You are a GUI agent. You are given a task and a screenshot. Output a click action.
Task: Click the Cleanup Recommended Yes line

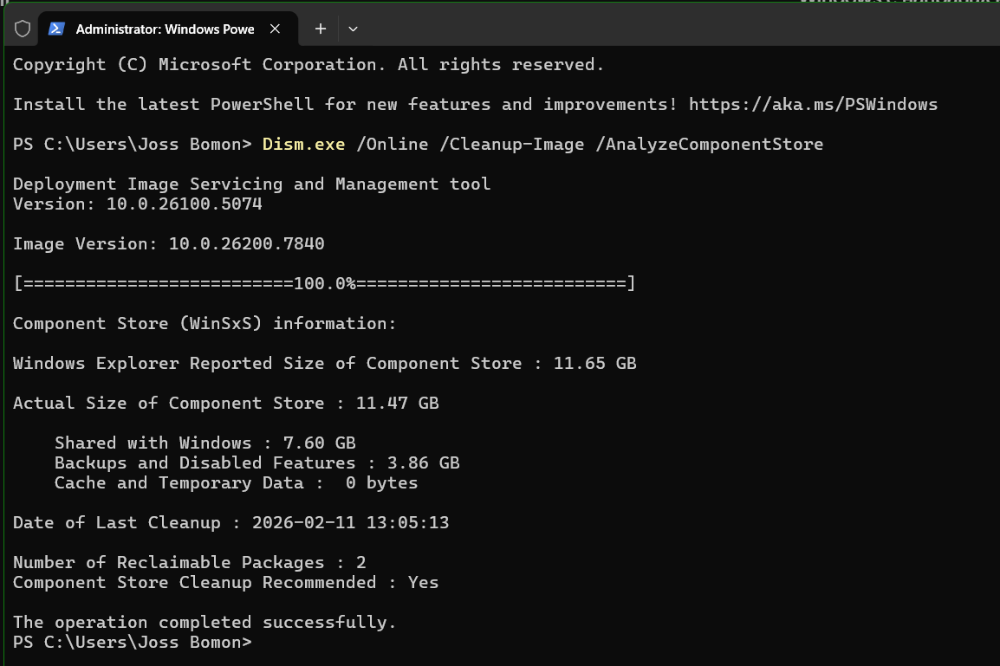[x=226, y=582]
